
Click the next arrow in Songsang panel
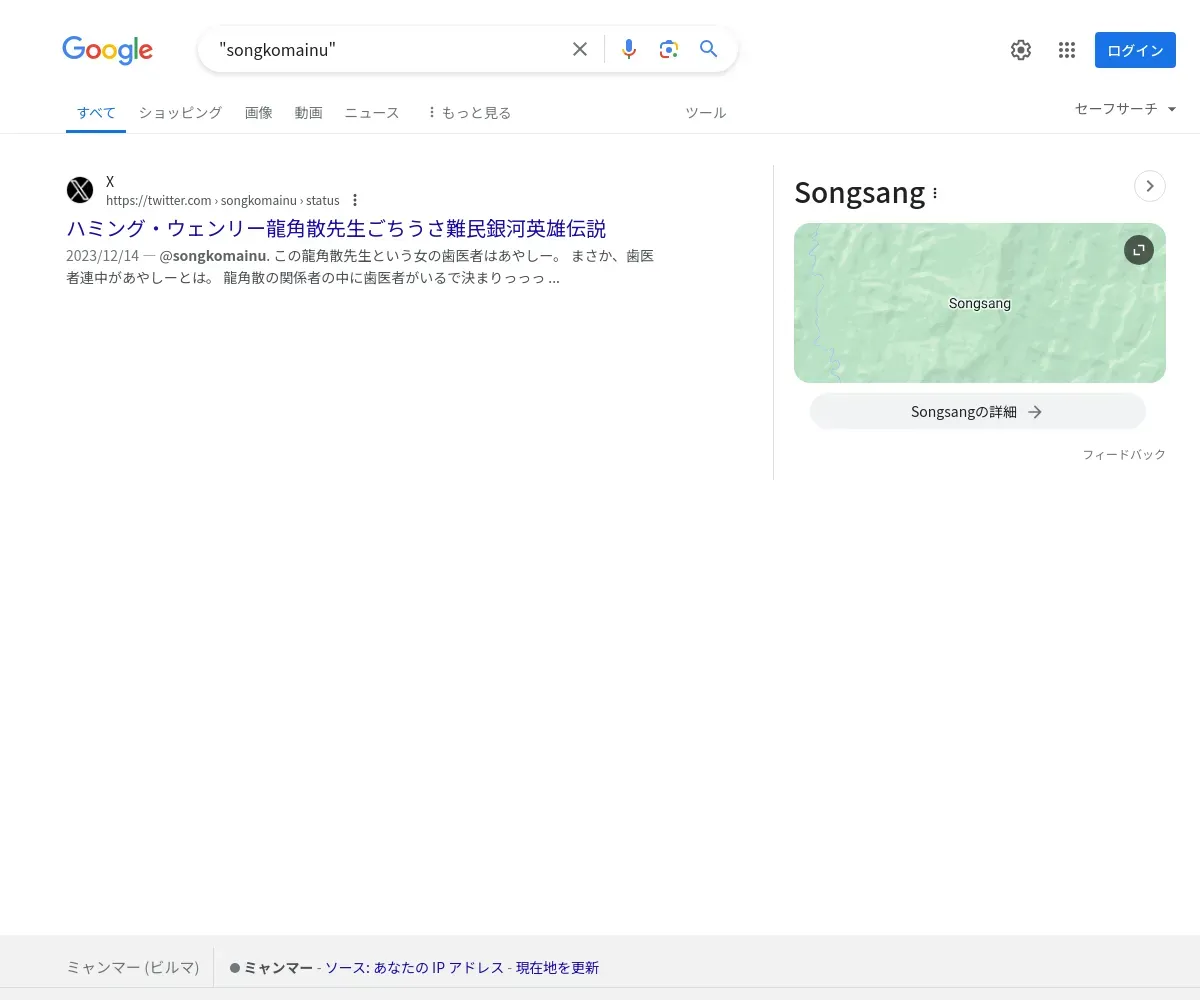[1150, 186]
